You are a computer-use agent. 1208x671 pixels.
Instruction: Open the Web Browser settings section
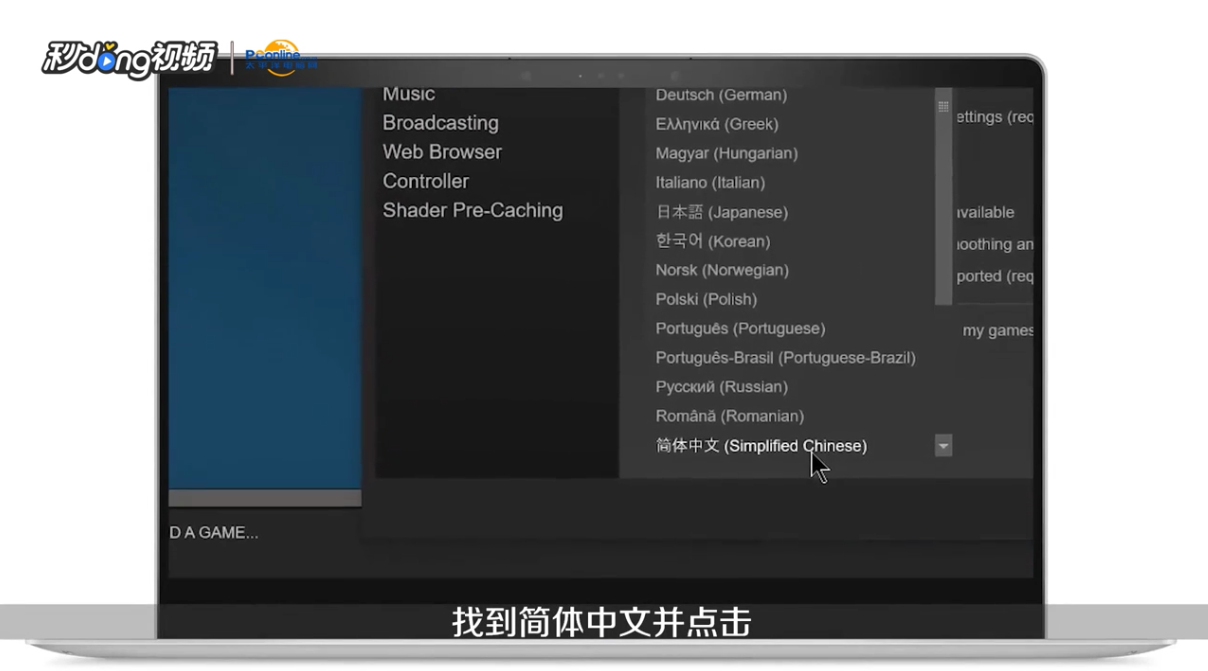pyautogui.click(x=441, y=152)
